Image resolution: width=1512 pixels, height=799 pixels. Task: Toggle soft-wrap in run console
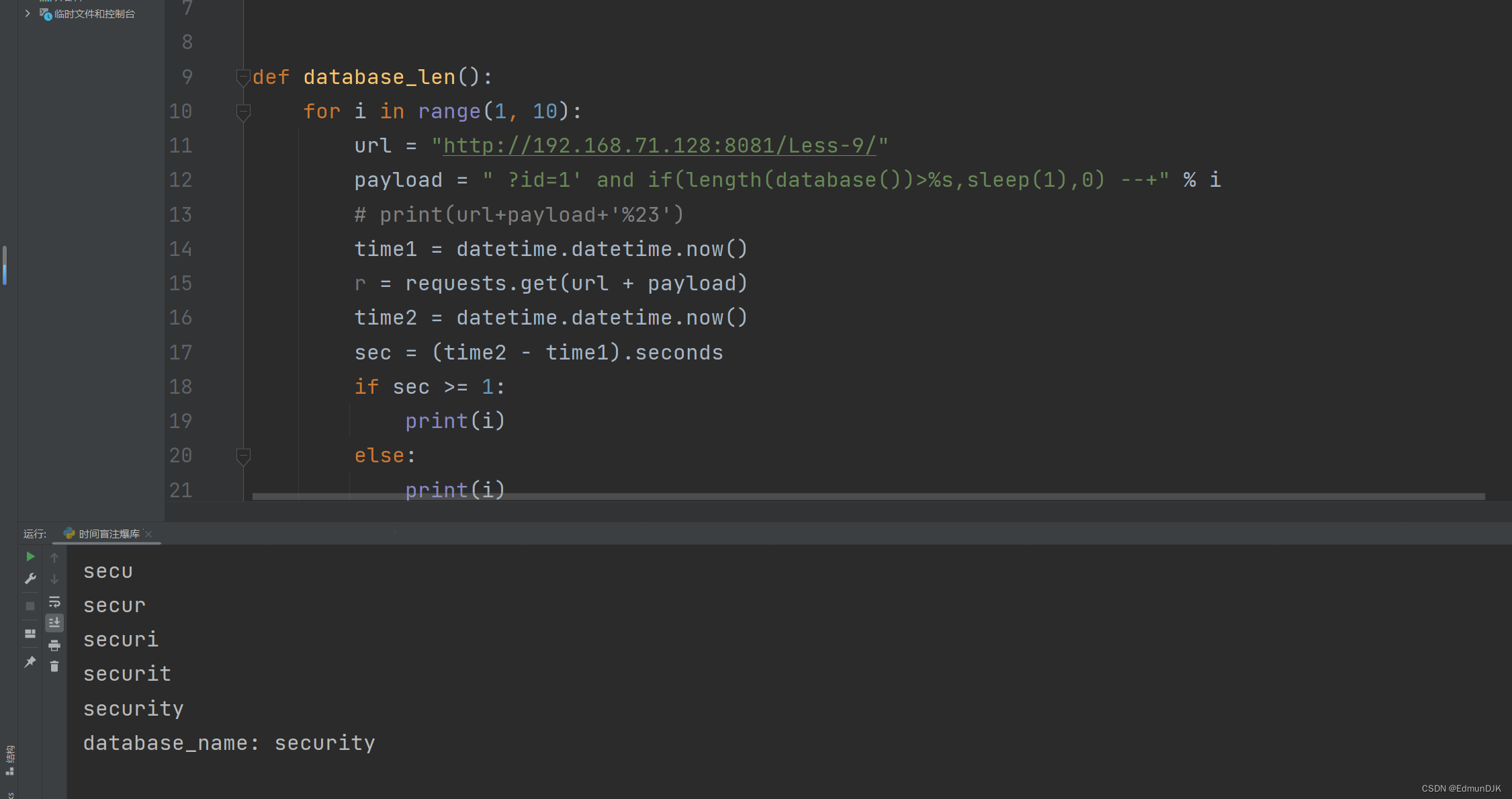tap(54, 601)
